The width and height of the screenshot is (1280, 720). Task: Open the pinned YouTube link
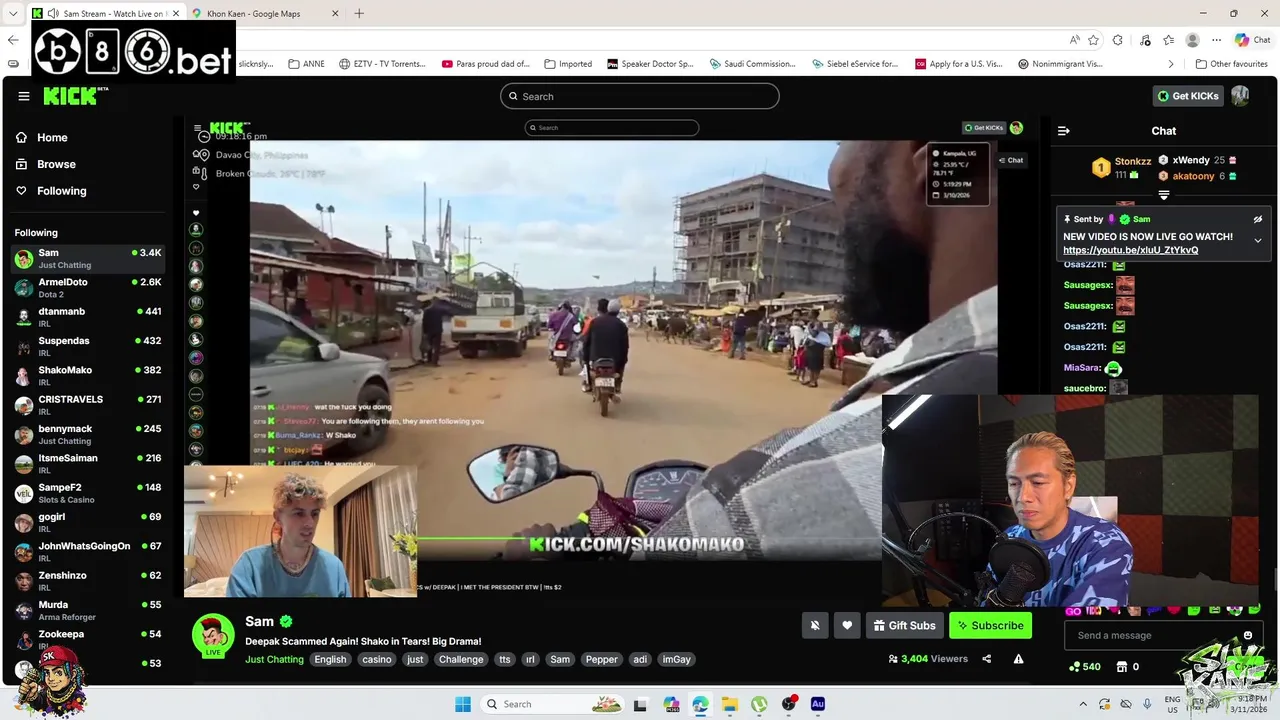click(1130, 250)
